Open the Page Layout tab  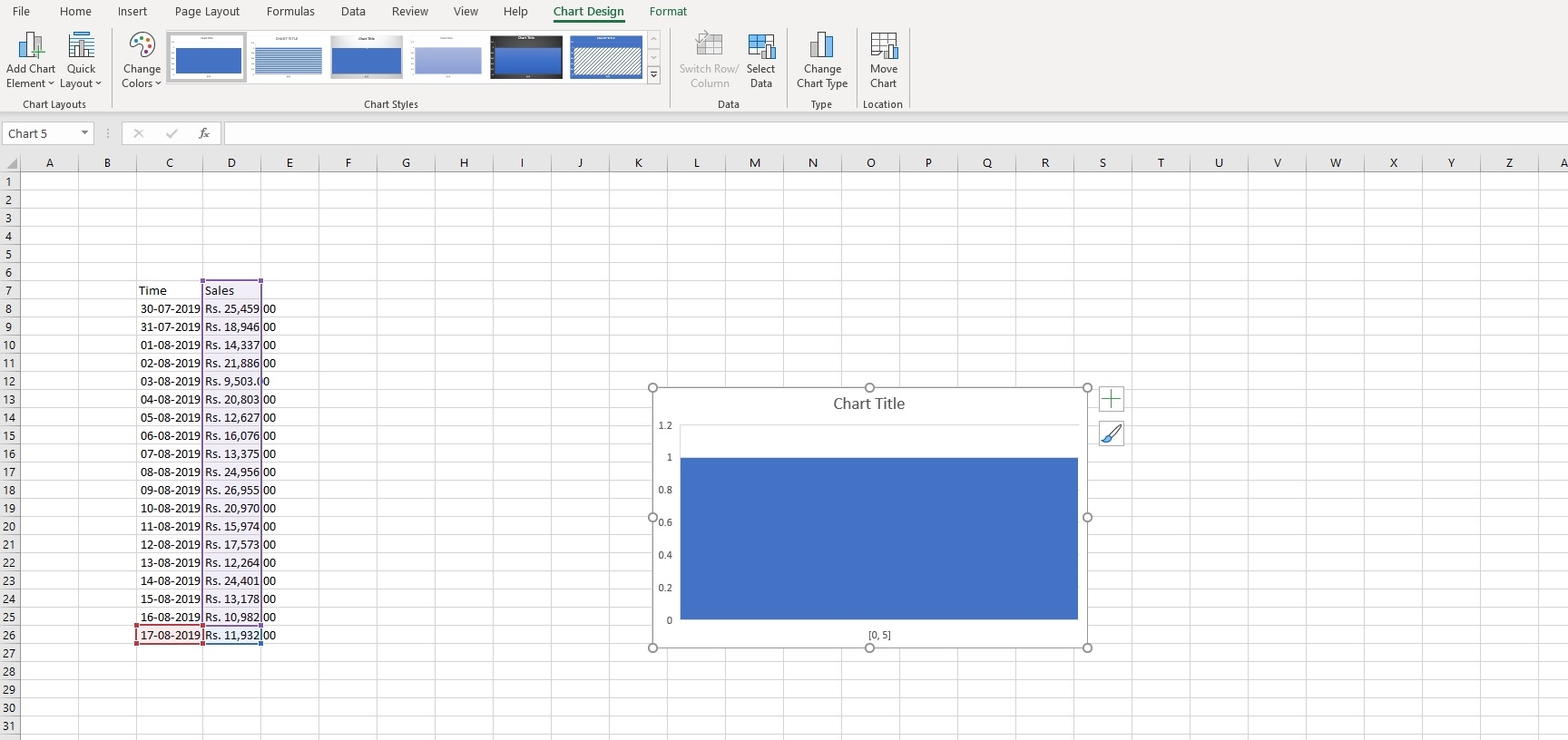pos(207,12)
